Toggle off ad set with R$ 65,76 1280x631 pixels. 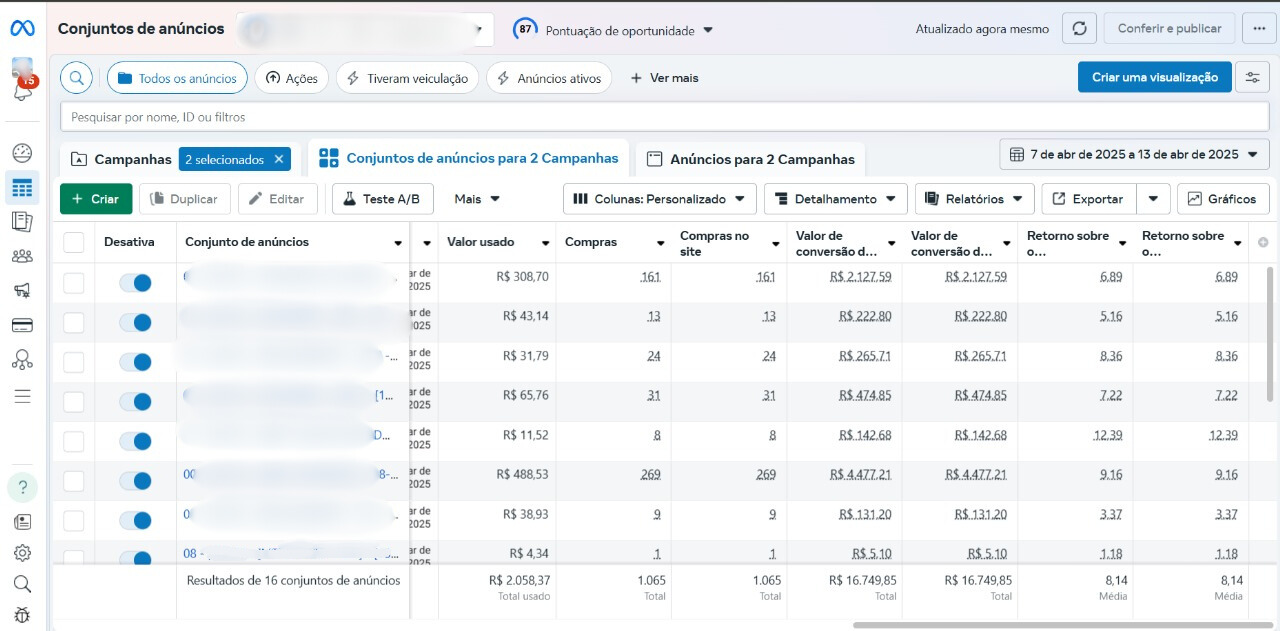coord(135,402)
